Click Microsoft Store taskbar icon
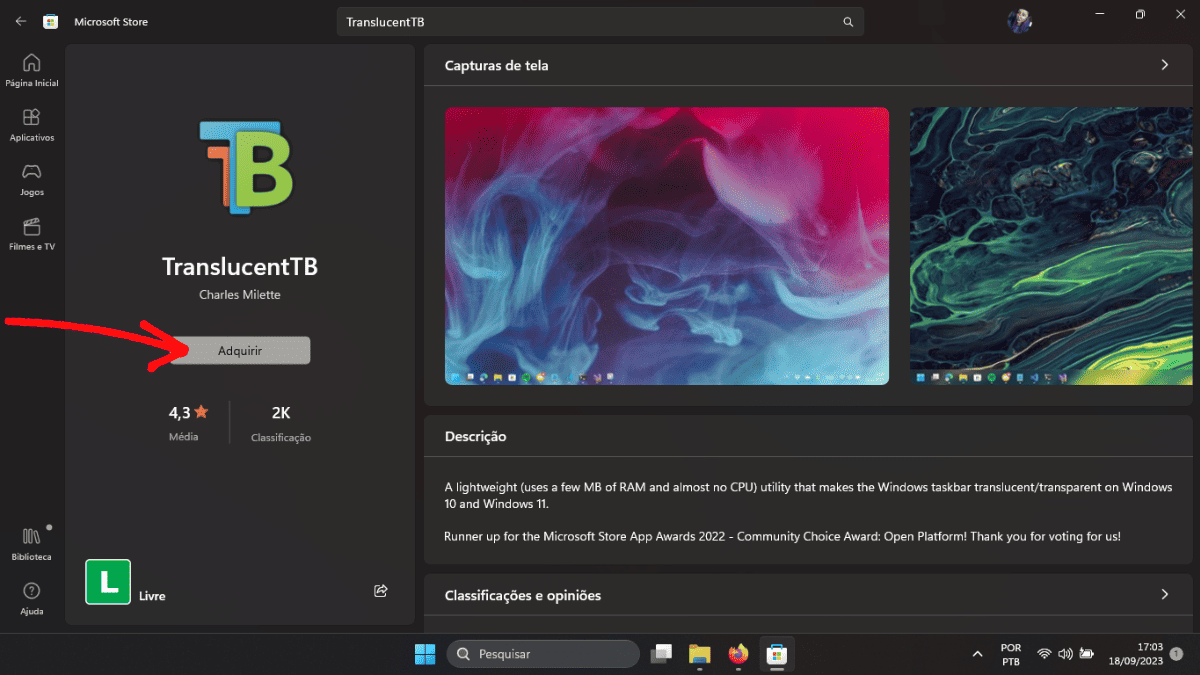This screenshot has height=675, width=1200. click(777, 654)
